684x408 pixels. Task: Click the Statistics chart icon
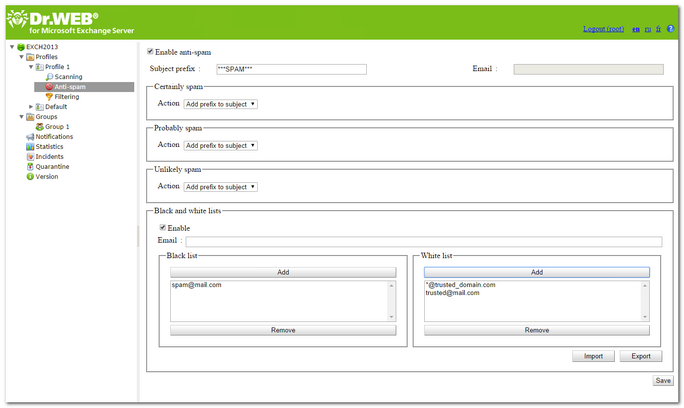click(x=30, y=147)
